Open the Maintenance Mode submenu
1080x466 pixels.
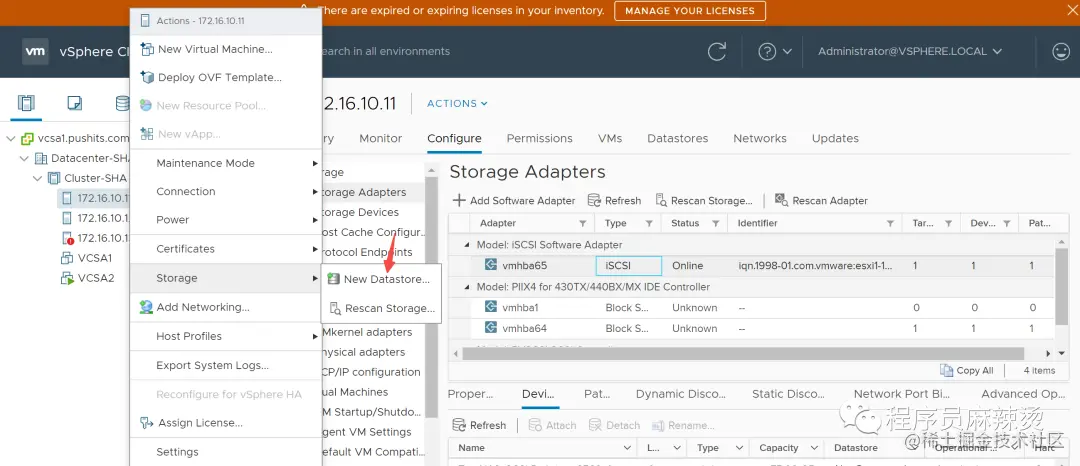(x=225, y=163)
